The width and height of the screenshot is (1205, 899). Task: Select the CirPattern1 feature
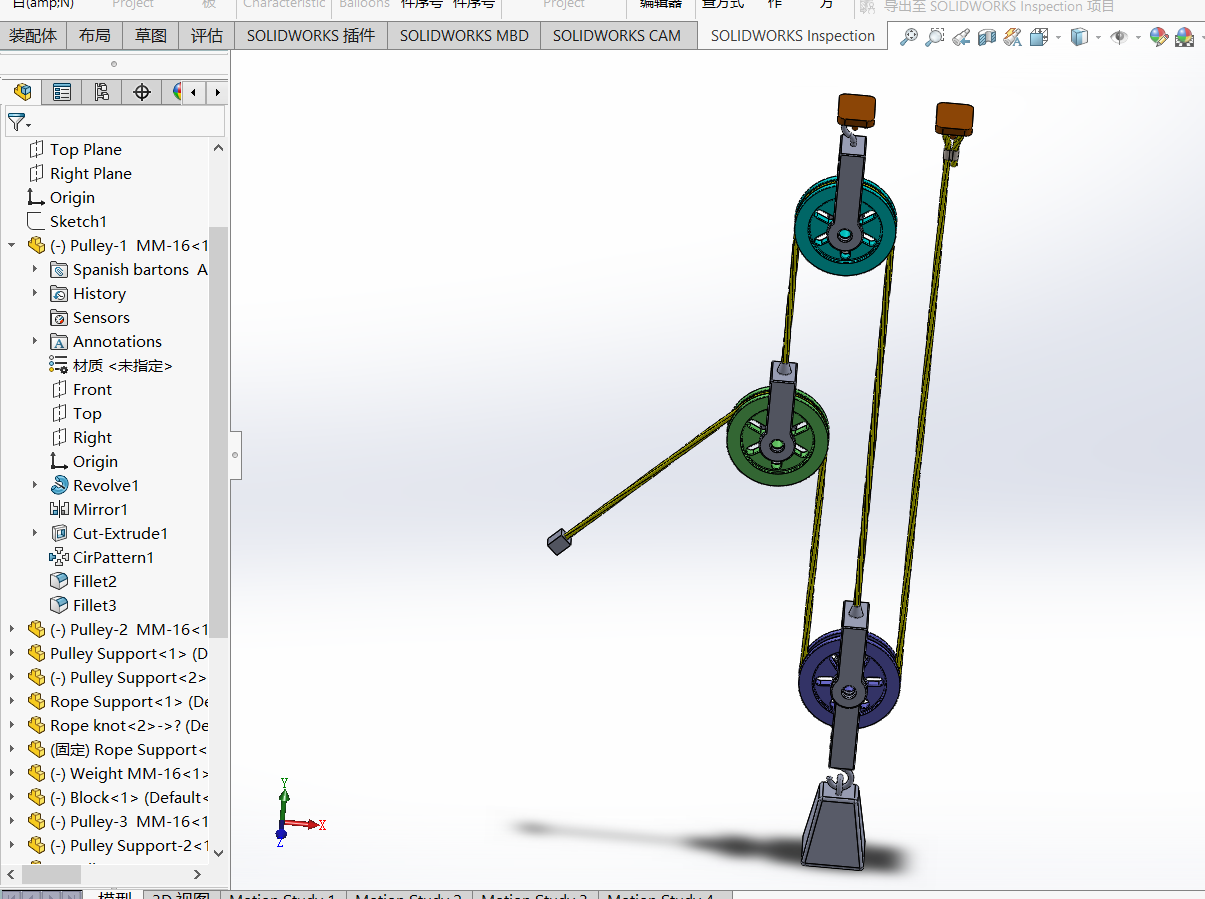113,557
